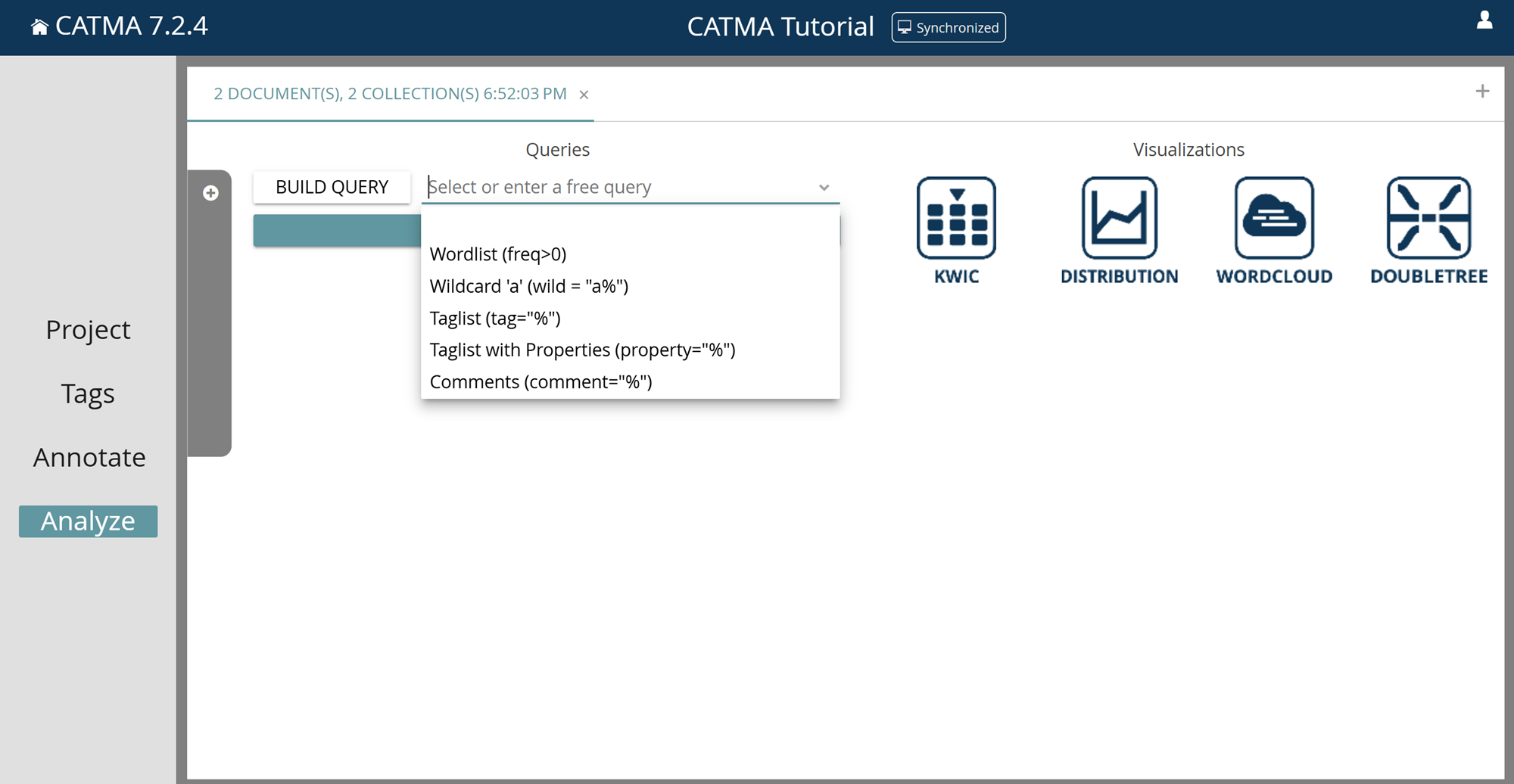Navigate to the Project section
The width and height of the screenshot is (1514, 784).
[x=88, y=329]
